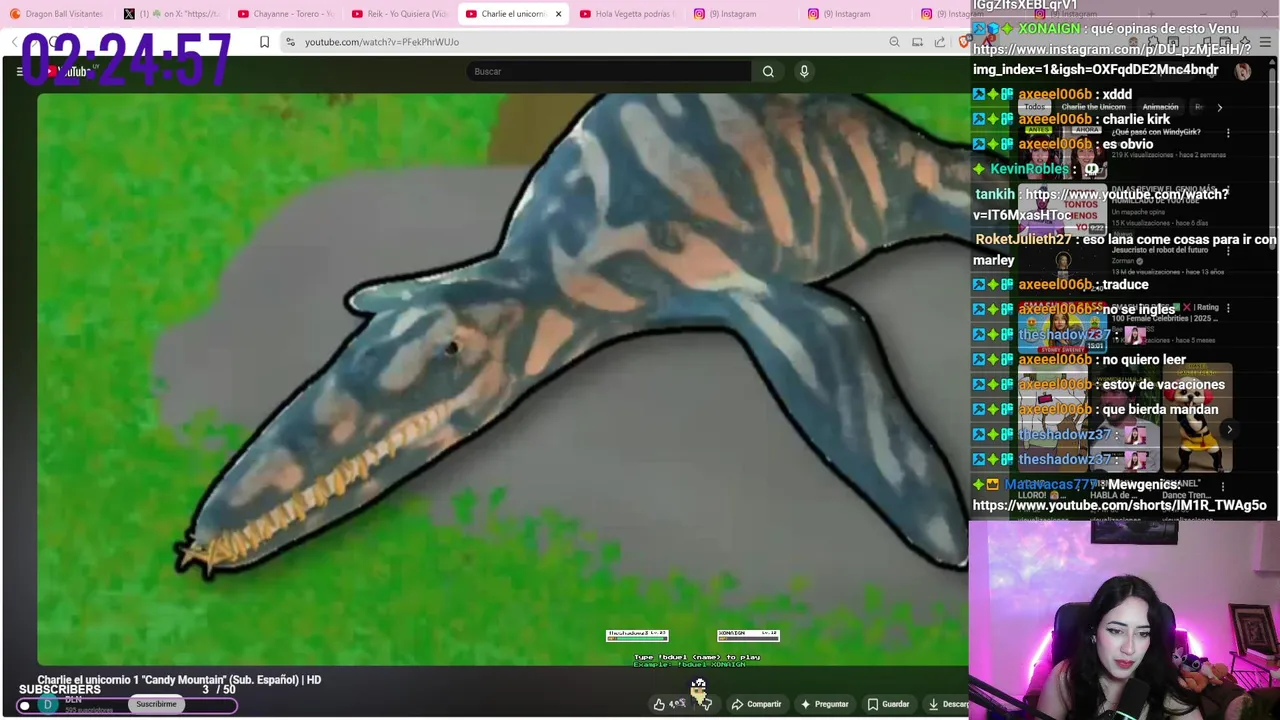Viewport: 1280px width, 720px height.
Task: Click the Brave shield icon
Action: tap(964, 42)
